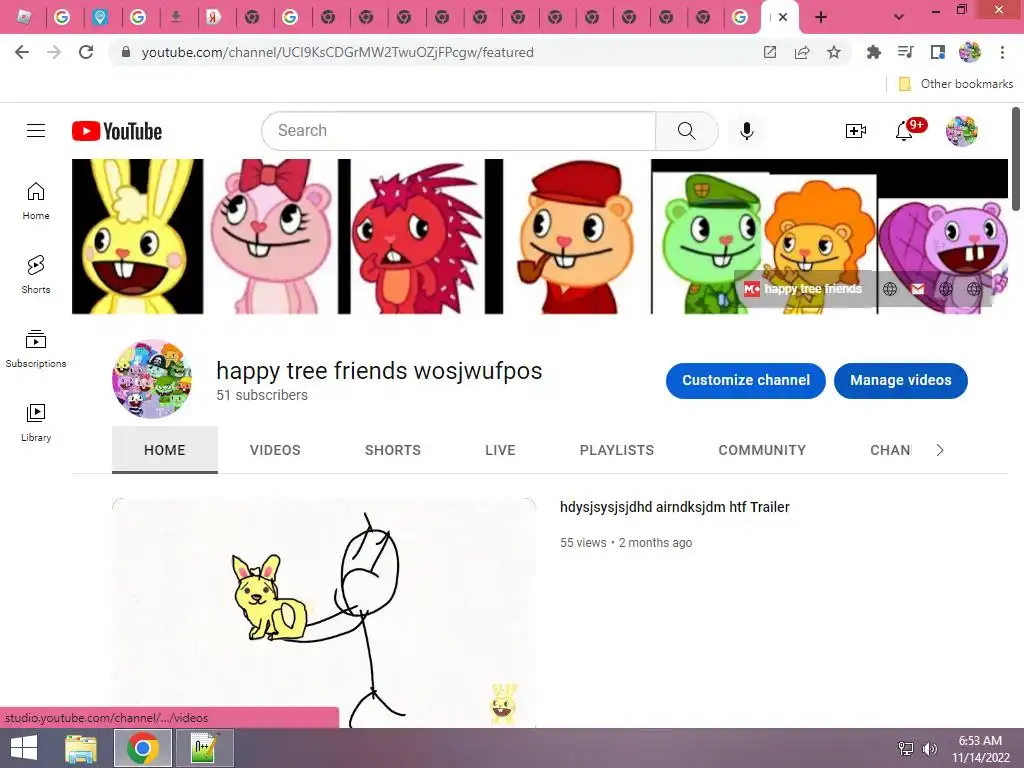Click the YouTube logo
The image size is (1024, 768).
point(117,131)
